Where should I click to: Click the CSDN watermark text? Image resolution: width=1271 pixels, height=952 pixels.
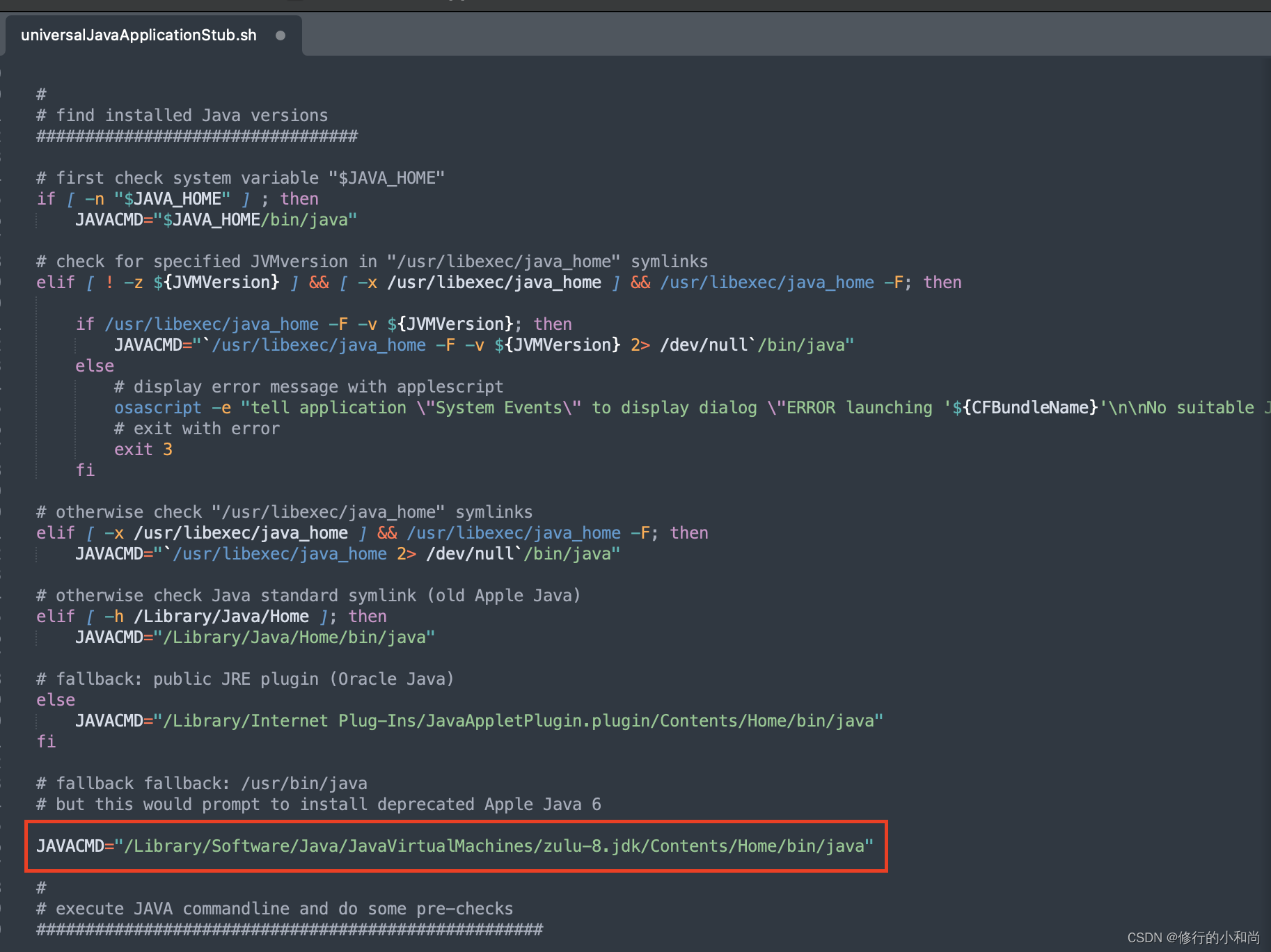click(1192, 937)
